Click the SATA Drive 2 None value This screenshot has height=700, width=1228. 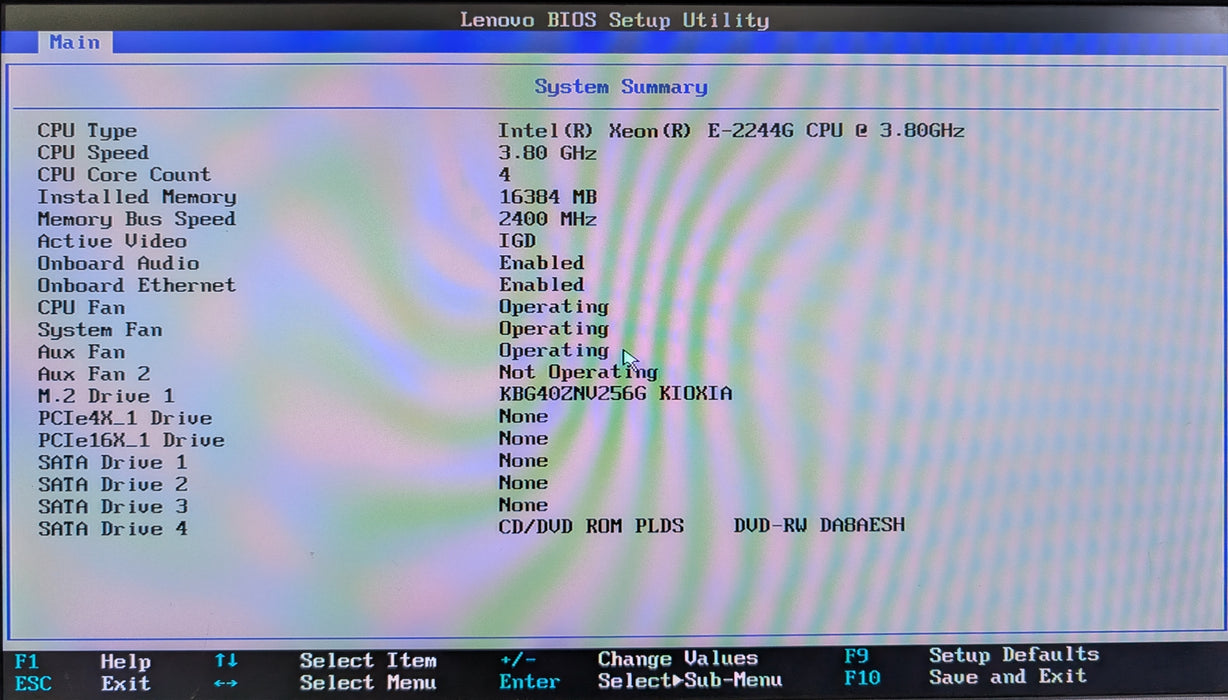523,482
